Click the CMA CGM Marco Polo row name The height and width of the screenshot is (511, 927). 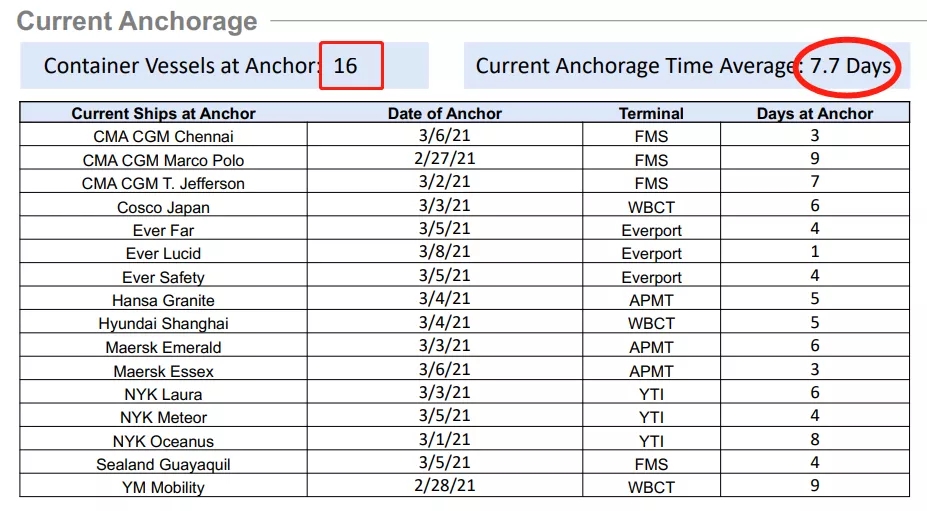(x=163, y=160)
